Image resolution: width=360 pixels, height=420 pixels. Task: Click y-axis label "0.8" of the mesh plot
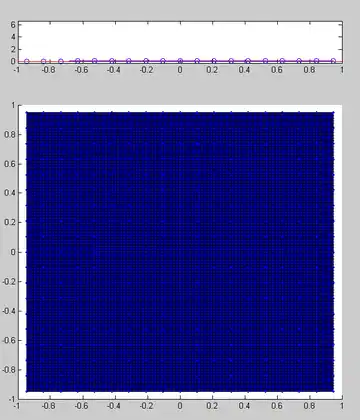point(10,134)
